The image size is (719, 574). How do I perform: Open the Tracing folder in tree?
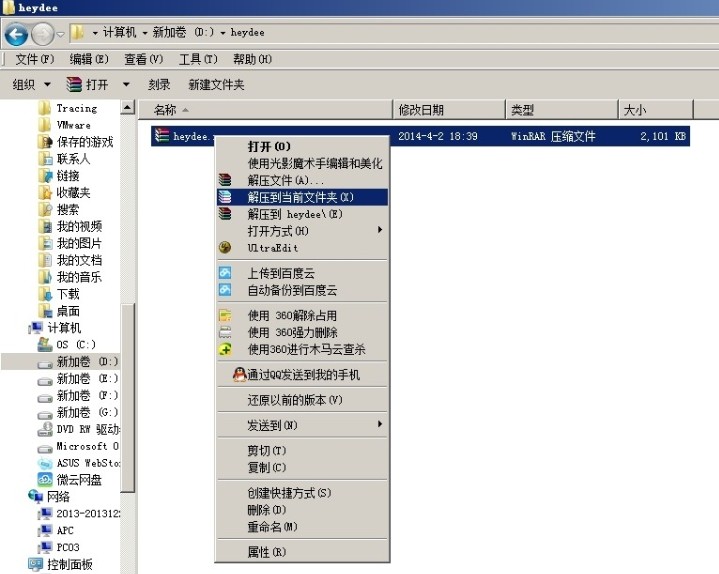(77, 108)
